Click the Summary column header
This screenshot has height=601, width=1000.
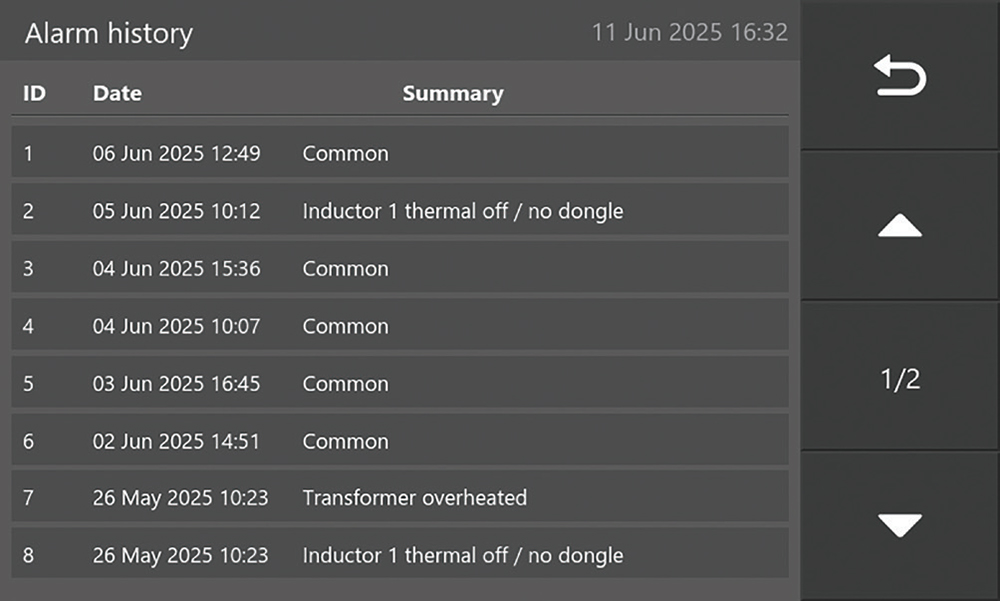point(452,94)
